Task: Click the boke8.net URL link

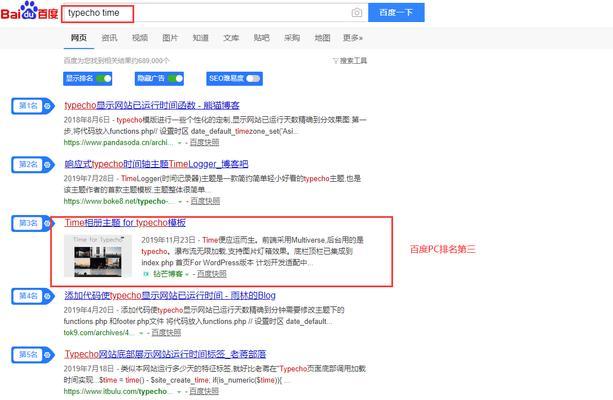Action: (x=118, y=201)
